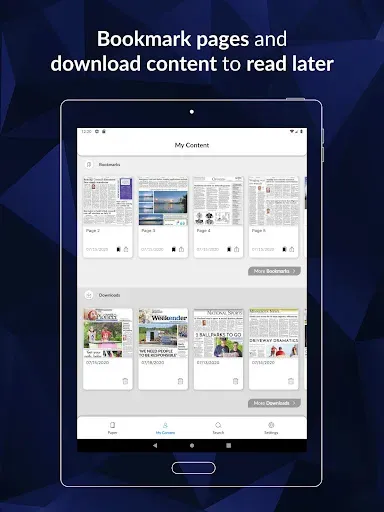384x512 pixels.
Task: Tap the battery icon in status bar
Action: (301, 132)
